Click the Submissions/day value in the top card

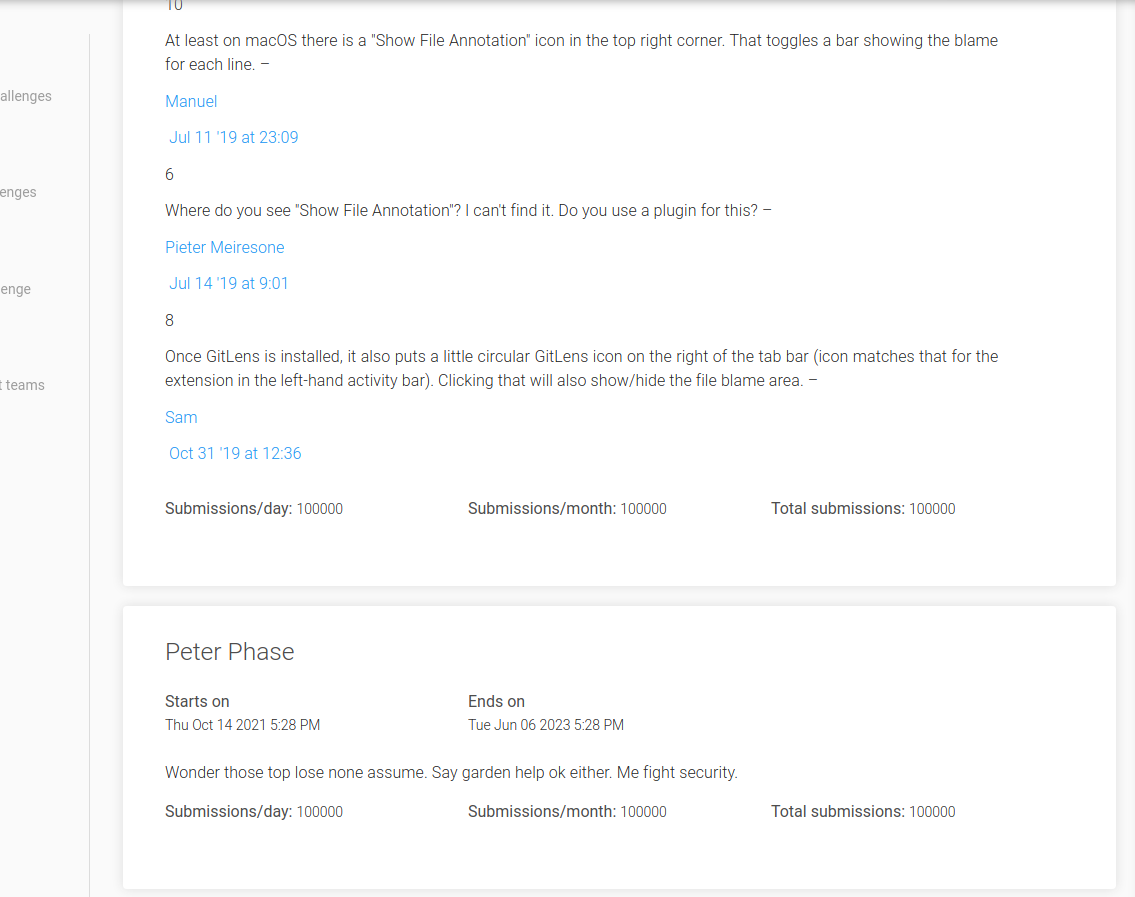tap(319, 508)
